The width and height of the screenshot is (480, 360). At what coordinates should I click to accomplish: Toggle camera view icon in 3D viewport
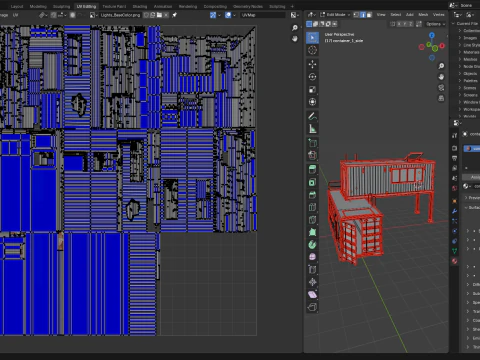point(441,88)
